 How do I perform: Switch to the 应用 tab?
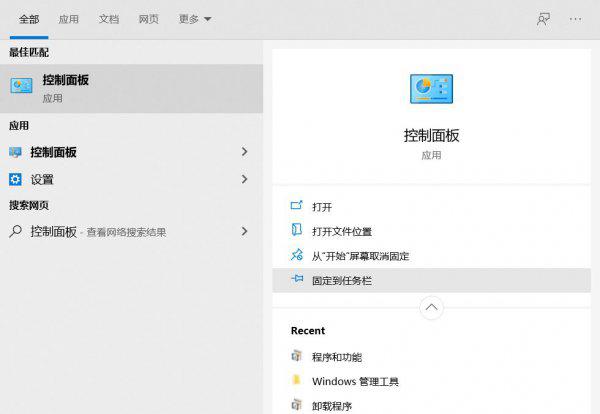tap(69, 19)
